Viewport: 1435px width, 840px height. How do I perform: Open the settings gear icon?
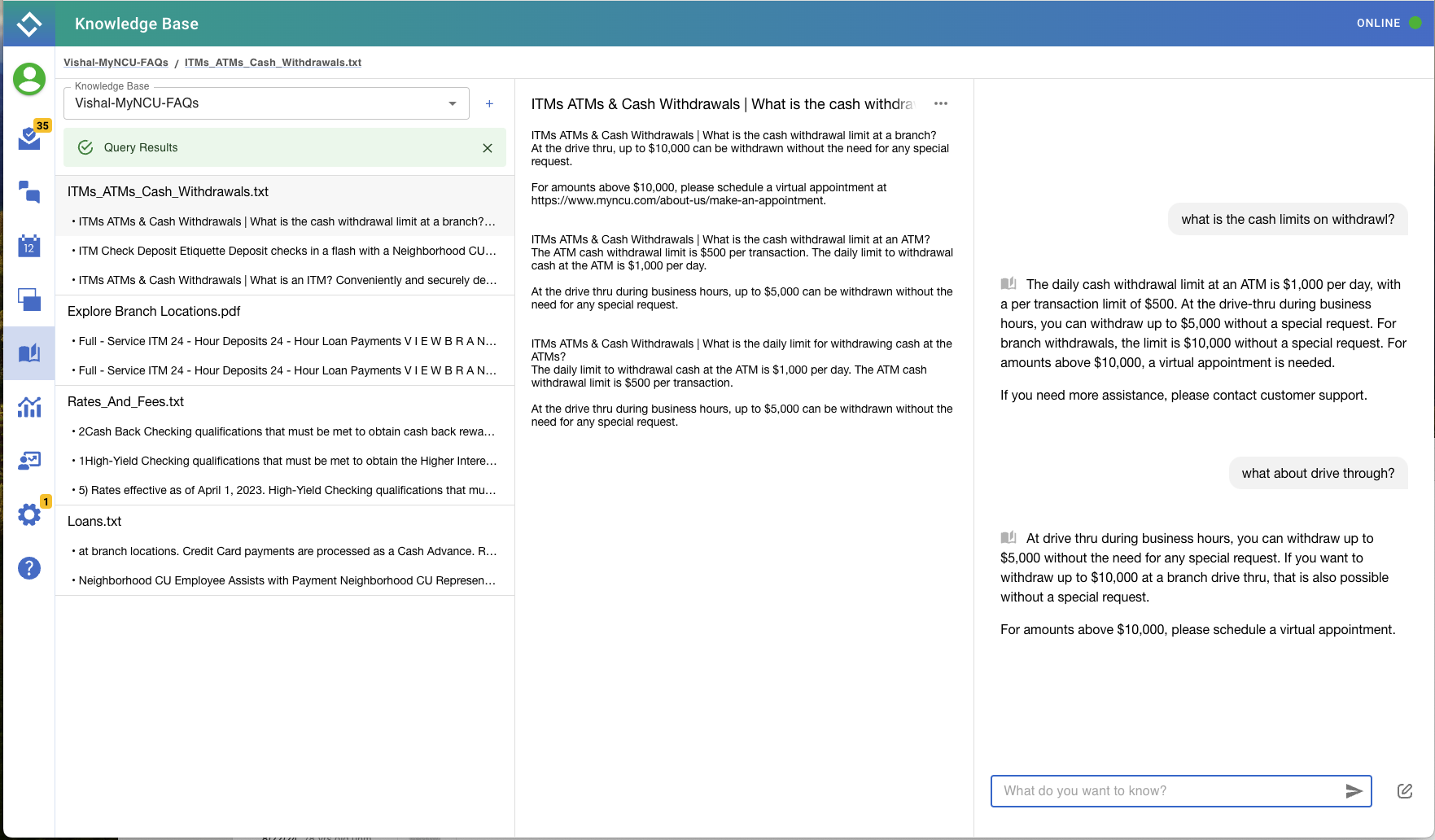(x=29, y=514)
